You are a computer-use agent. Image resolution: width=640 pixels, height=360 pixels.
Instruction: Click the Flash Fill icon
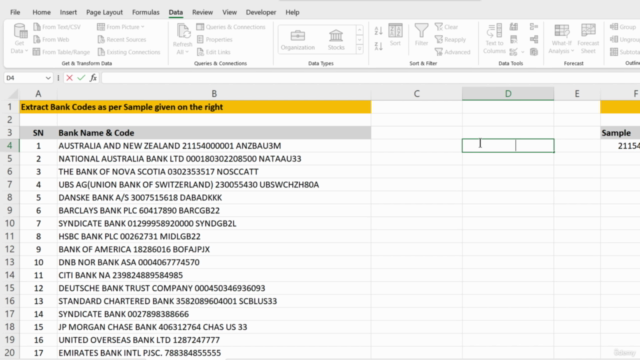coord(514,27)
